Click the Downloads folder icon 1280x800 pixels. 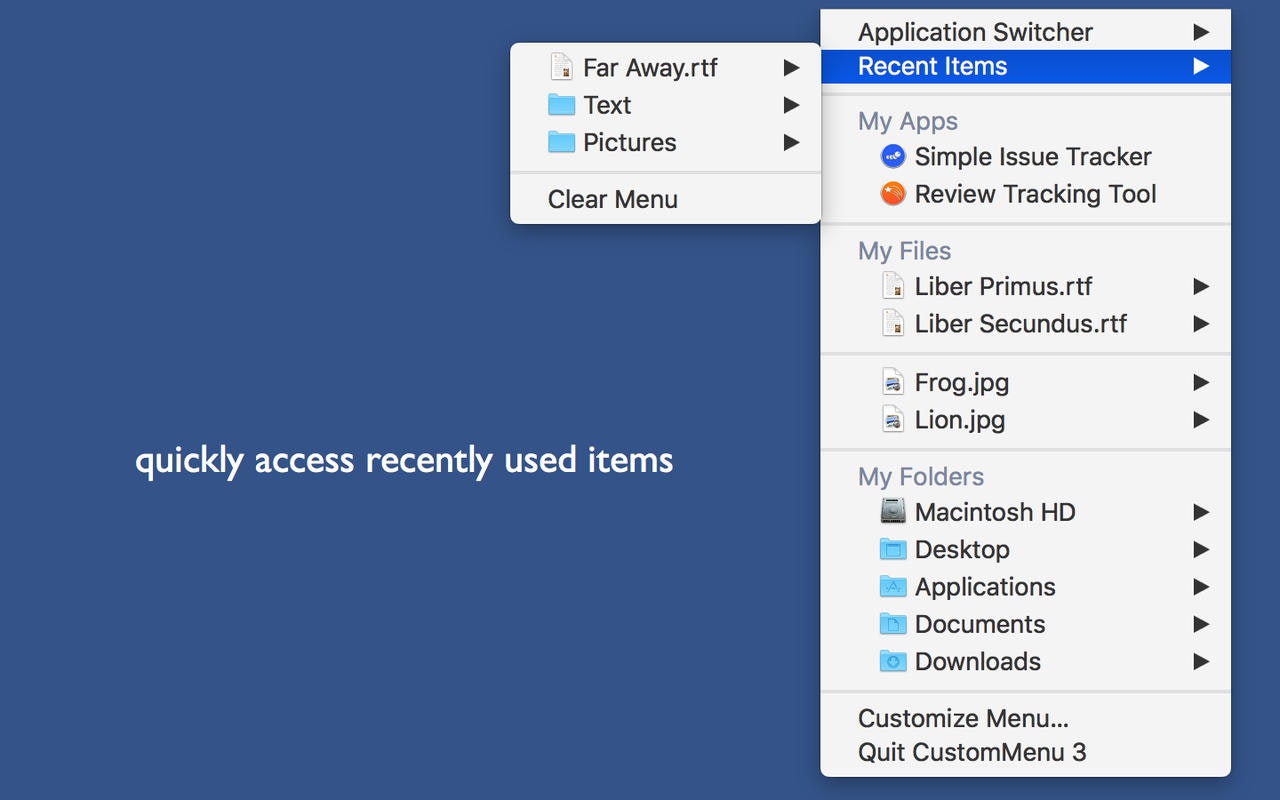(893, 661)
